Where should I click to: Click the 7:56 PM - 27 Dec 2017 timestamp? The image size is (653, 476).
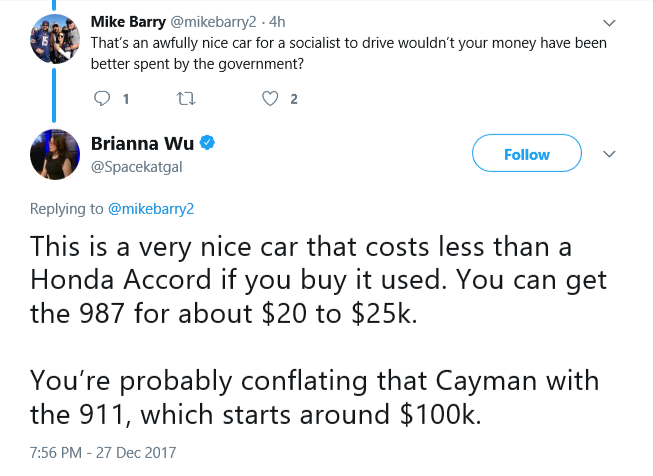tap(103, 452)
